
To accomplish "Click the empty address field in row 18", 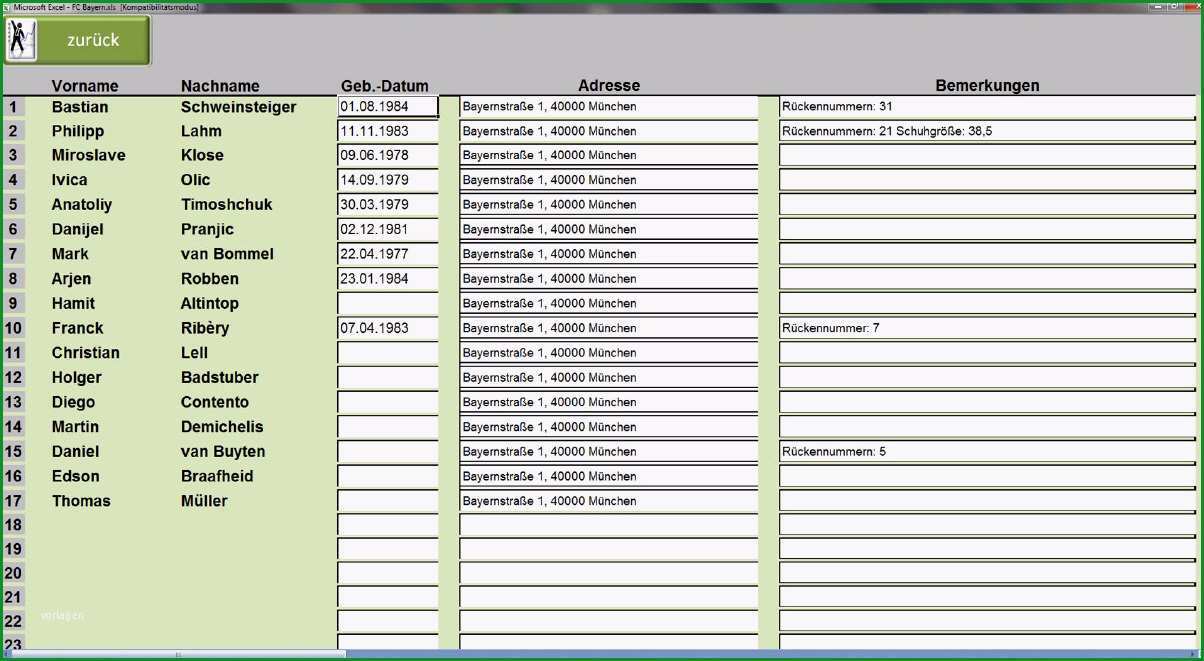I will [x=609, y=525].
